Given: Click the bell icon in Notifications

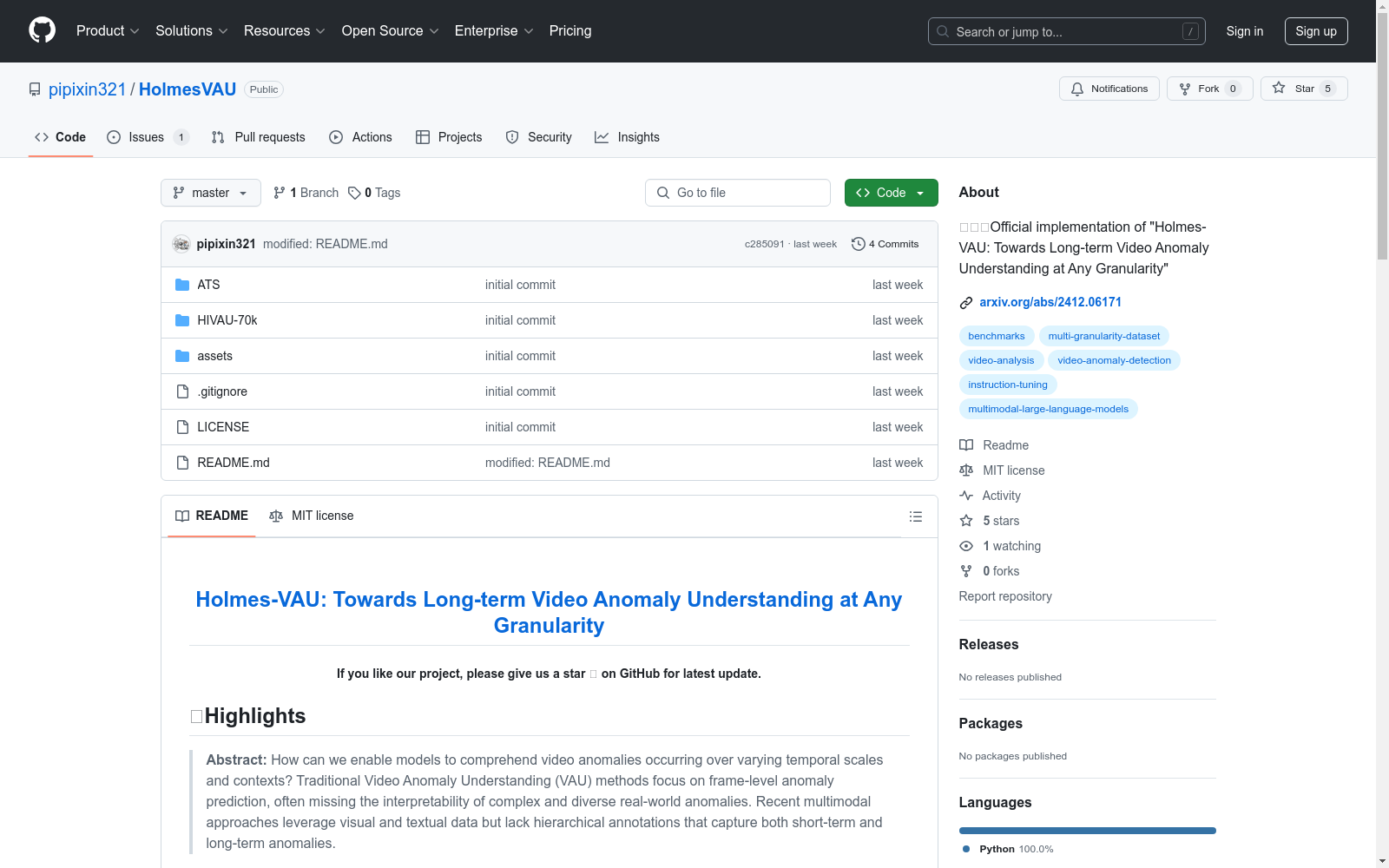Looking at the screenshot, I should click(x=1077, y=89).
